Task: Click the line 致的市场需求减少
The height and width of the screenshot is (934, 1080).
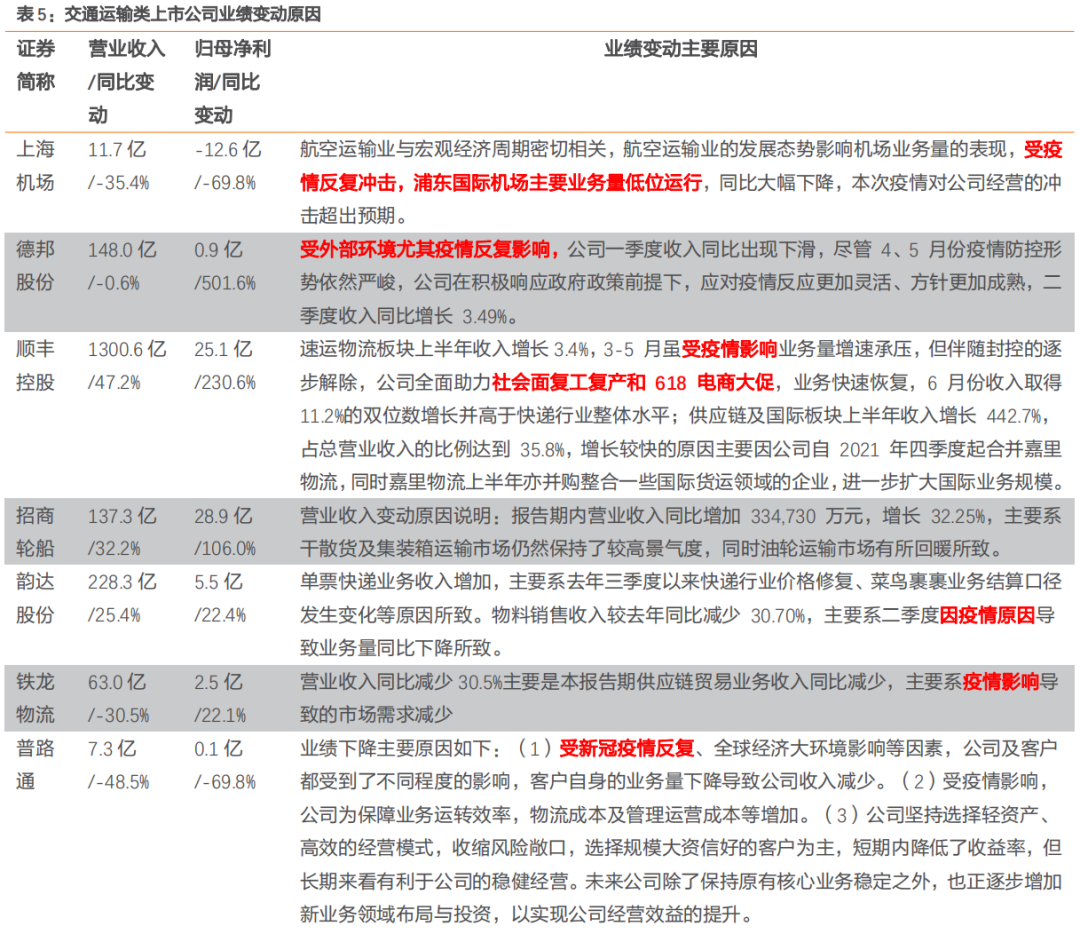Action: (376, 715)
